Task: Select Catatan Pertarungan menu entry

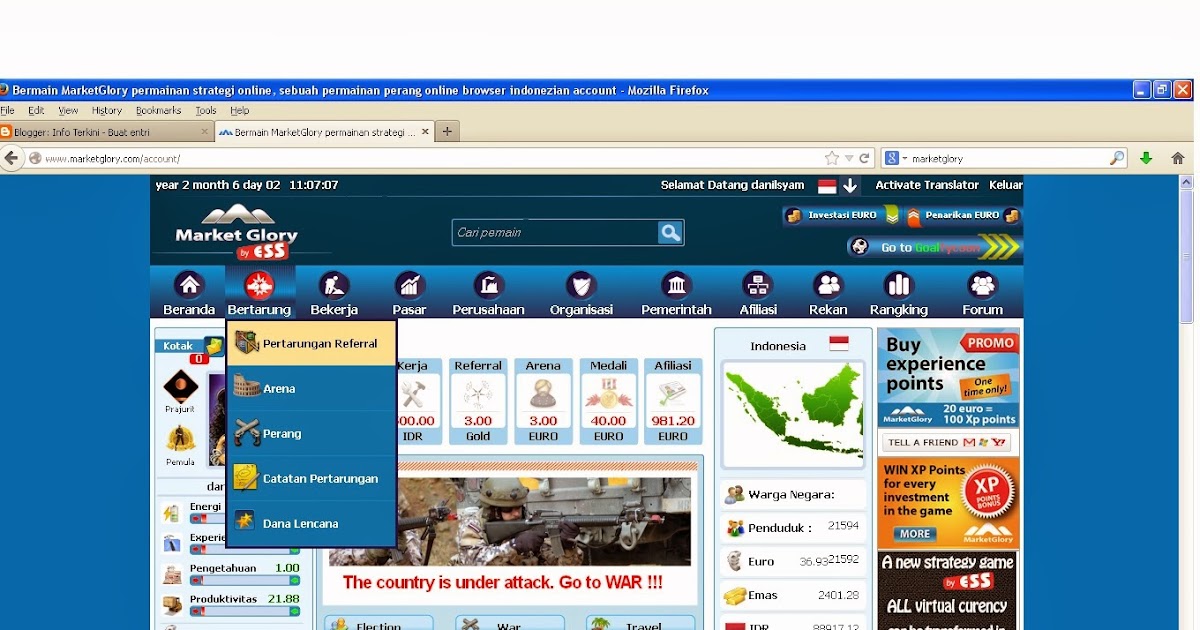Action: [312, 478]
